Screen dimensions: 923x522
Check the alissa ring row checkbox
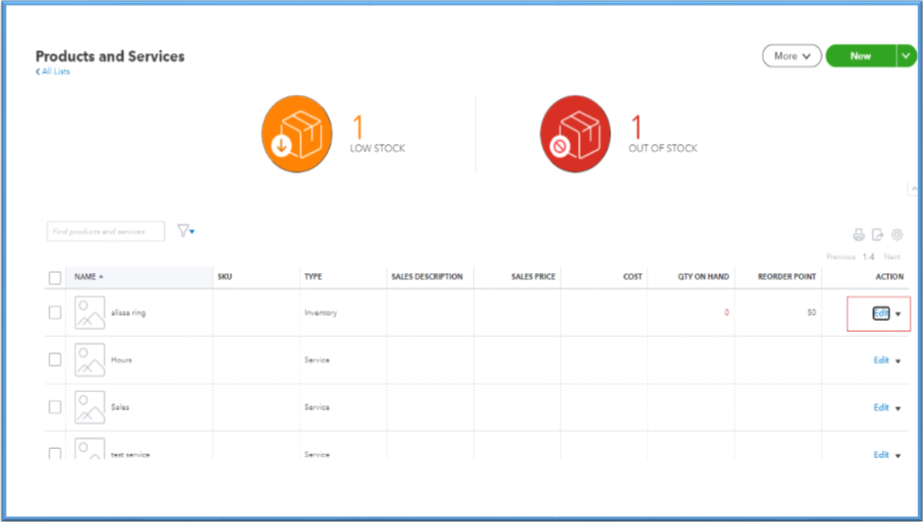click(55, 312)
